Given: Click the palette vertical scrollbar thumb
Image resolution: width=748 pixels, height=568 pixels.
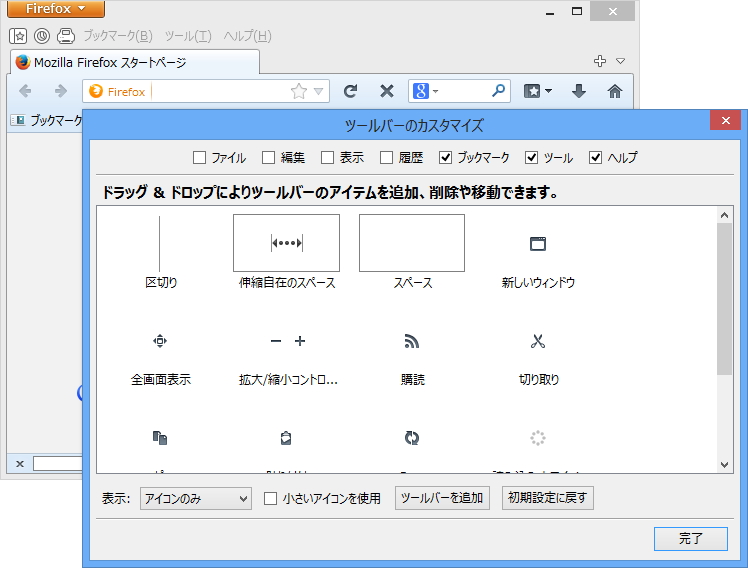Looking at the screenshot, I should pyautogui.click(x=724, y=299).
